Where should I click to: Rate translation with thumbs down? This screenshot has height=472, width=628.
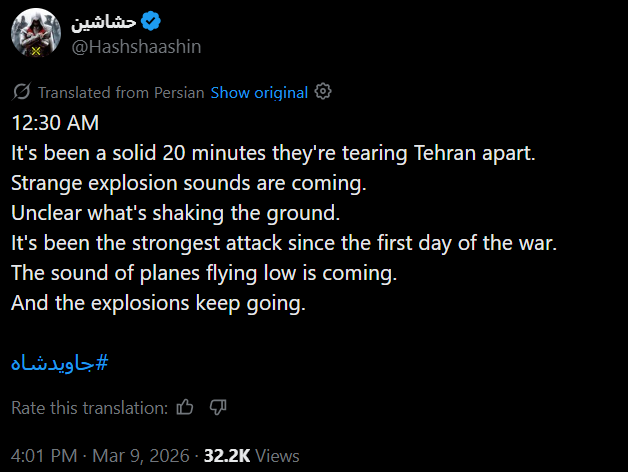[218, 407]
